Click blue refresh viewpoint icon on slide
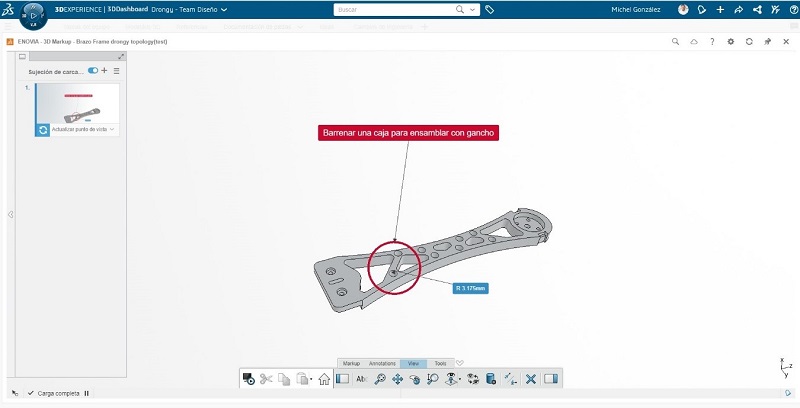 [43, 130]
